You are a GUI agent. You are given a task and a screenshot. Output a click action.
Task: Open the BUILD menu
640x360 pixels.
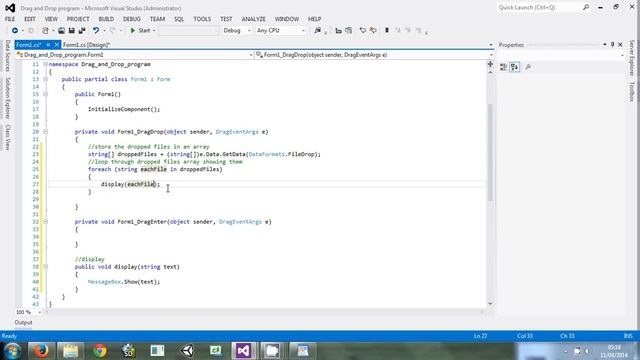click(x=106, y=19)
